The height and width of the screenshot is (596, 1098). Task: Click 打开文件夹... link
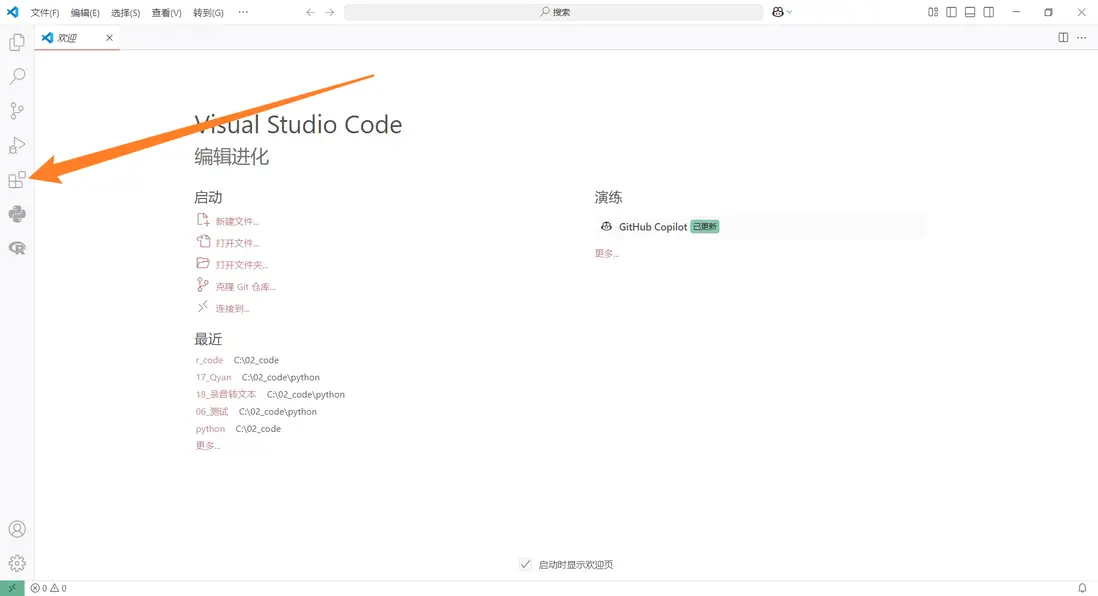242,265
